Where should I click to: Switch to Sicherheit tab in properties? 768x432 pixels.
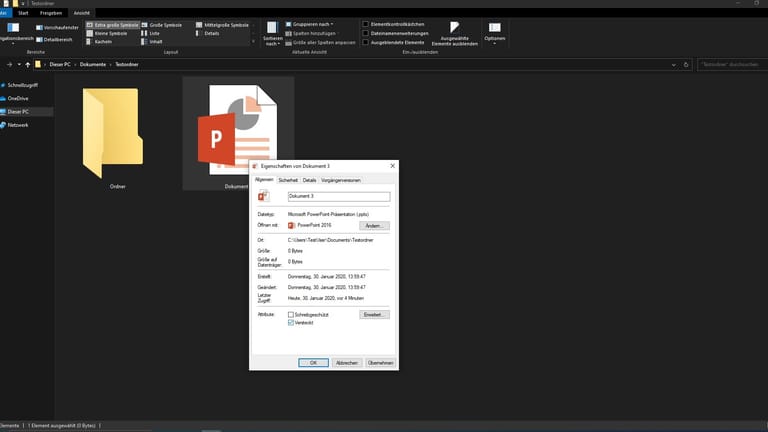(x=288, y=180)
